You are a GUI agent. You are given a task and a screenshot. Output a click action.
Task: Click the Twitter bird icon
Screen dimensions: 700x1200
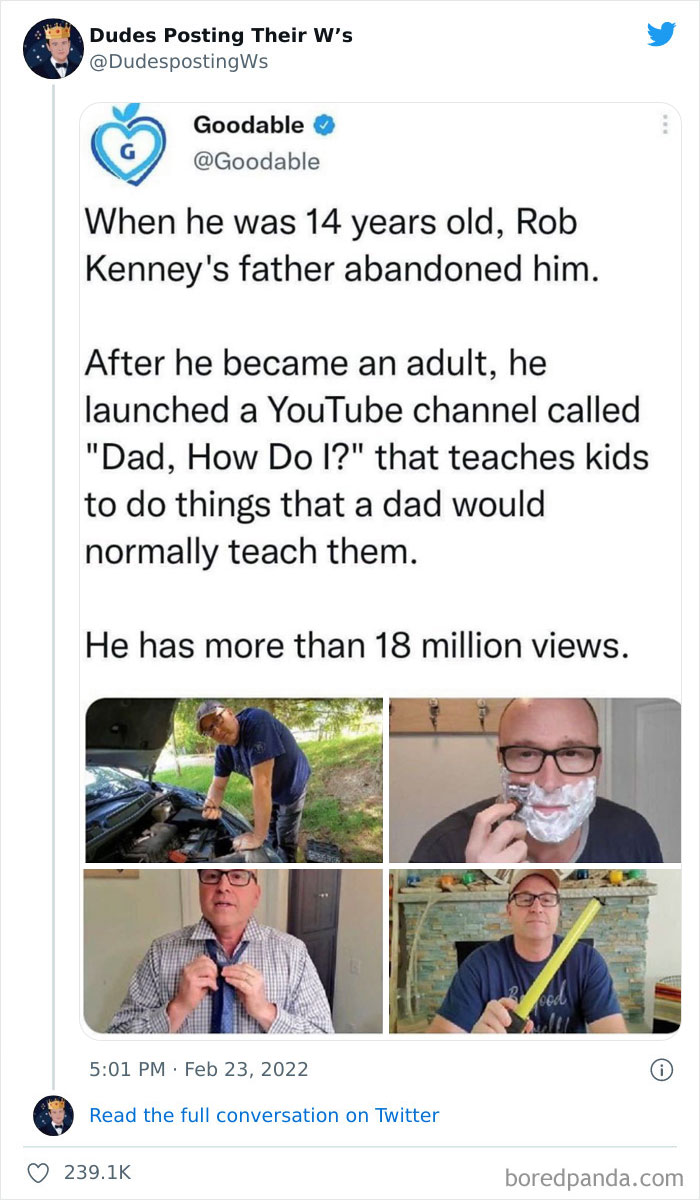(662, 33)
